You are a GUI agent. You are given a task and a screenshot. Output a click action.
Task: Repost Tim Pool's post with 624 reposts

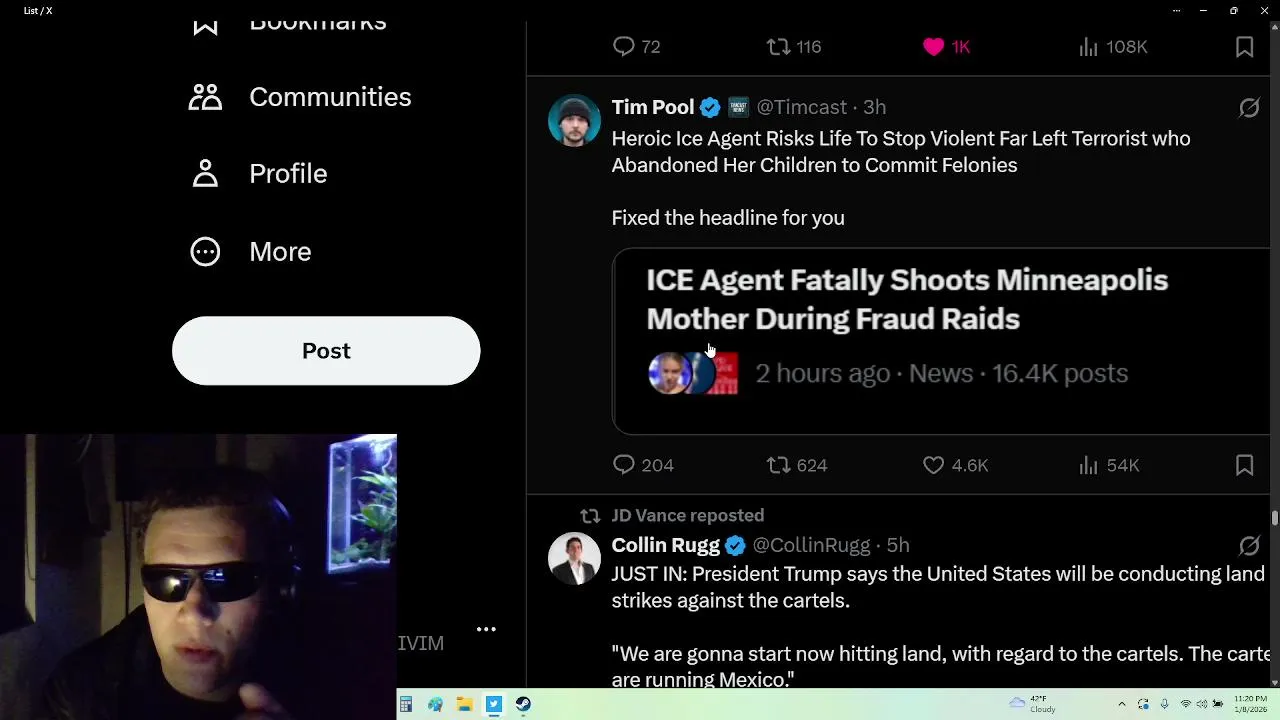click(x=797, y=466)
